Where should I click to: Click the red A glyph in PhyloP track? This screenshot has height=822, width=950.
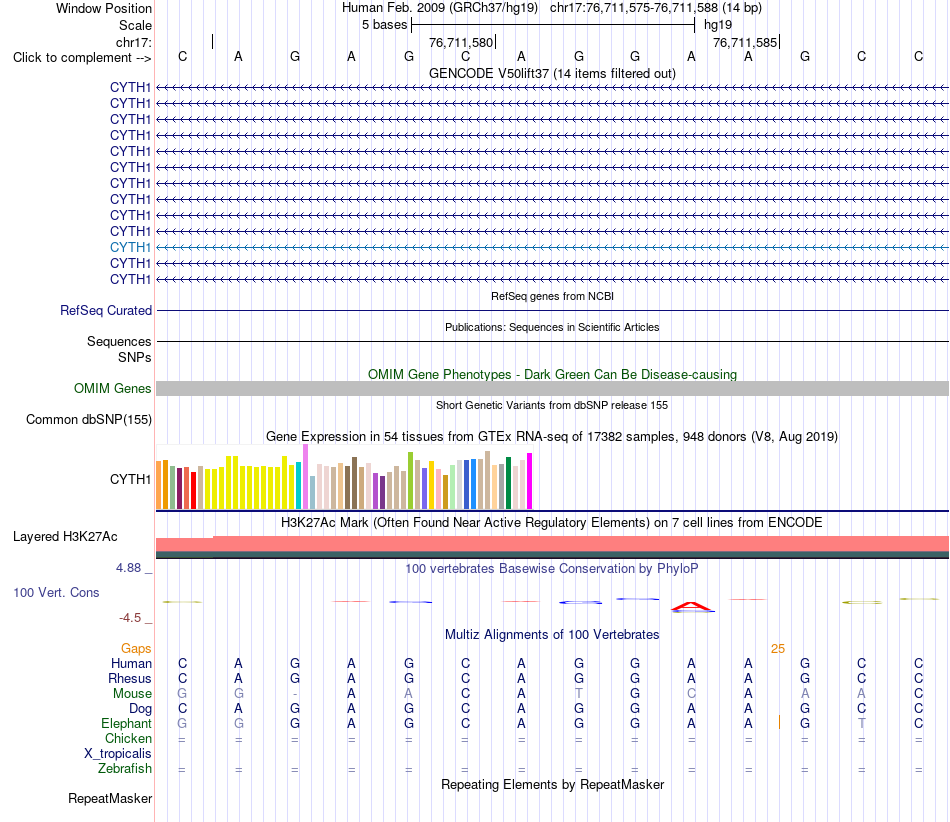click(691, 606)
